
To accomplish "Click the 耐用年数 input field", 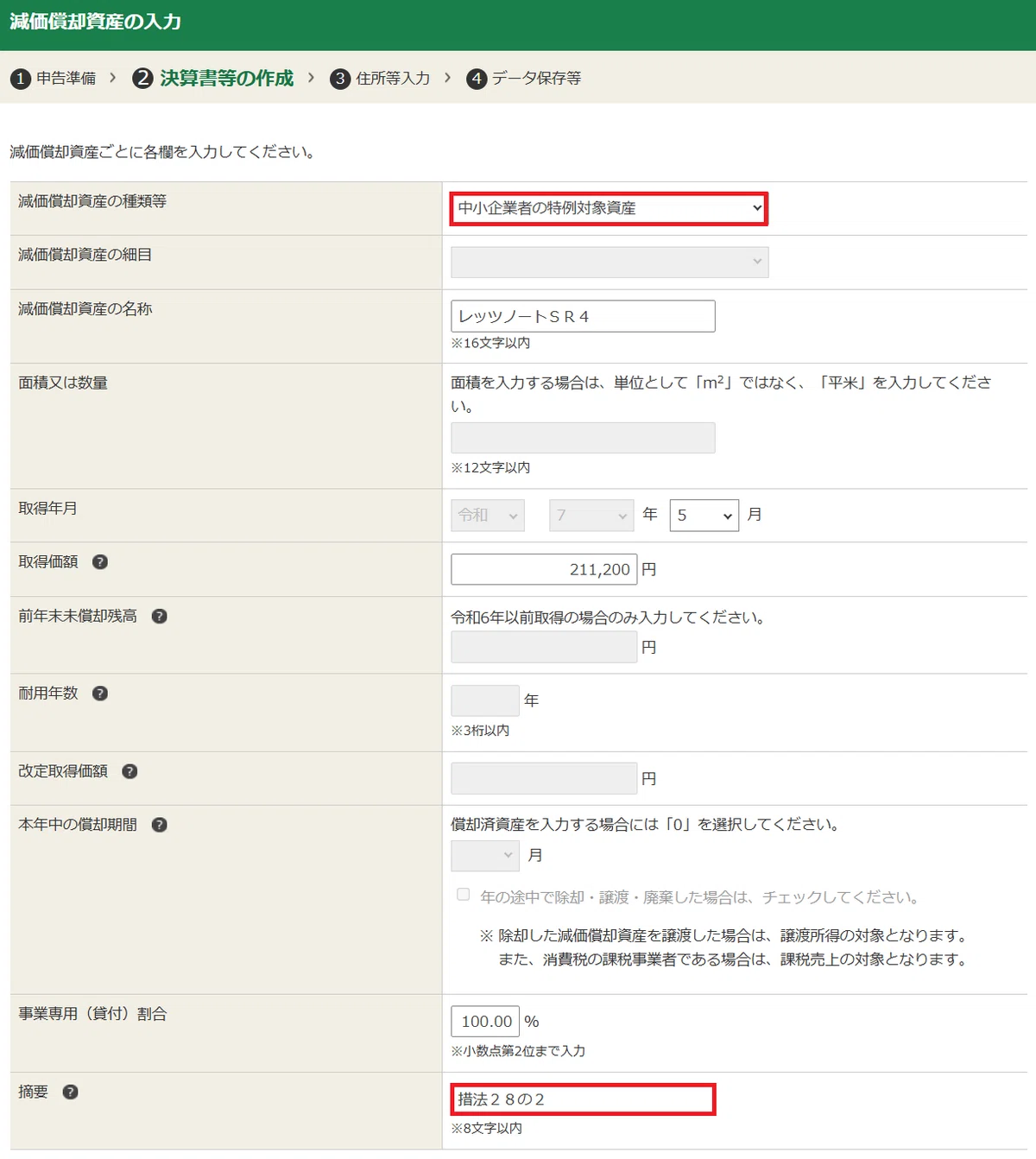I will point(485,700).
